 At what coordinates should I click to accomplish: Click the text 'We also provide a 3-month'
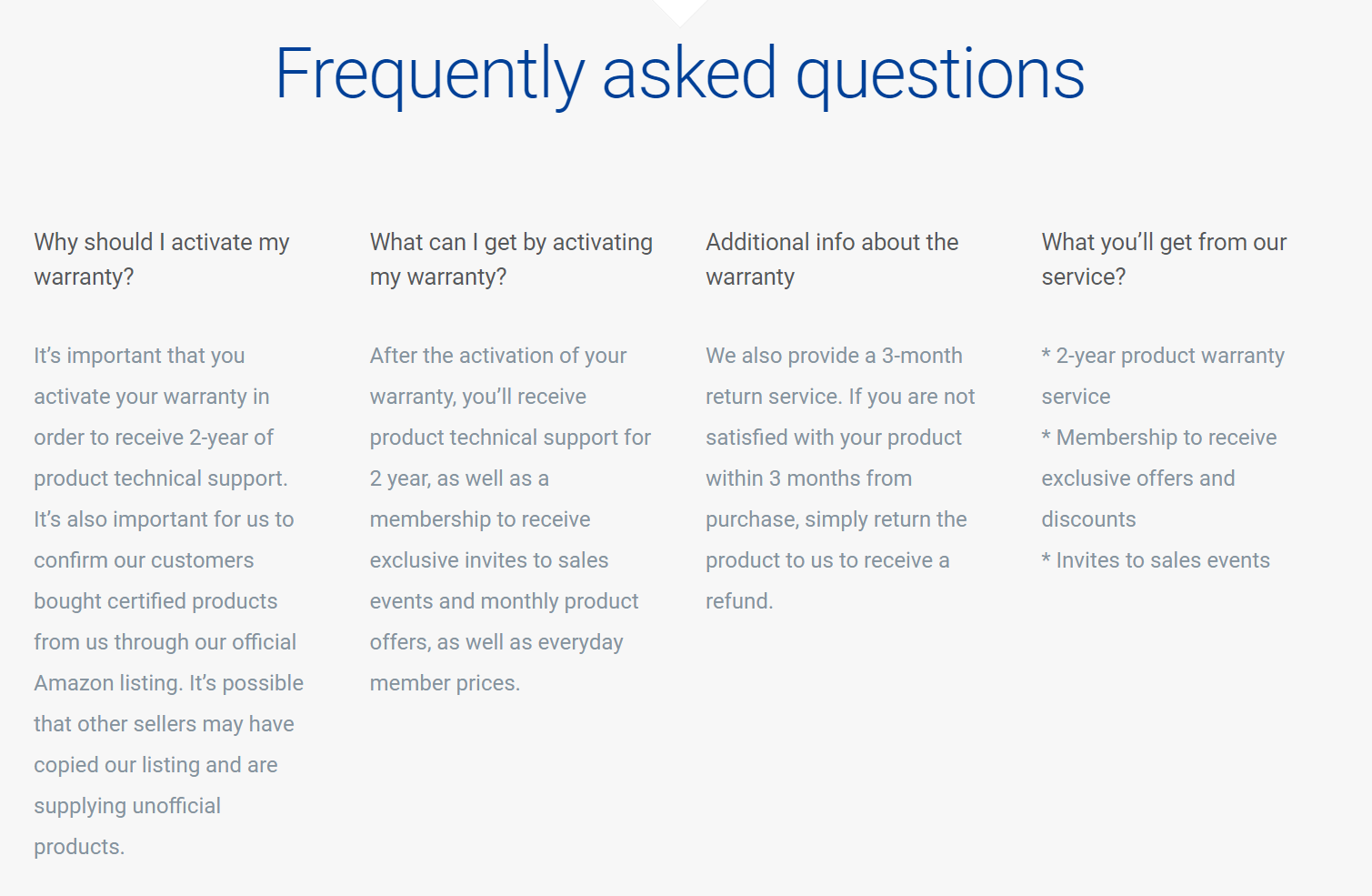pyautogui.click(x=834, y=356)
